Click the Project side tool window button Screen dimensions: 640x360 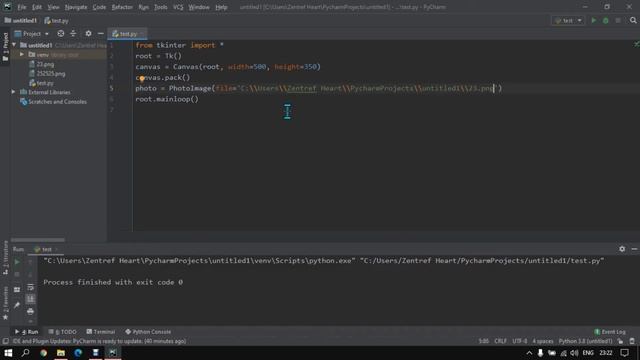click(5, 47)
